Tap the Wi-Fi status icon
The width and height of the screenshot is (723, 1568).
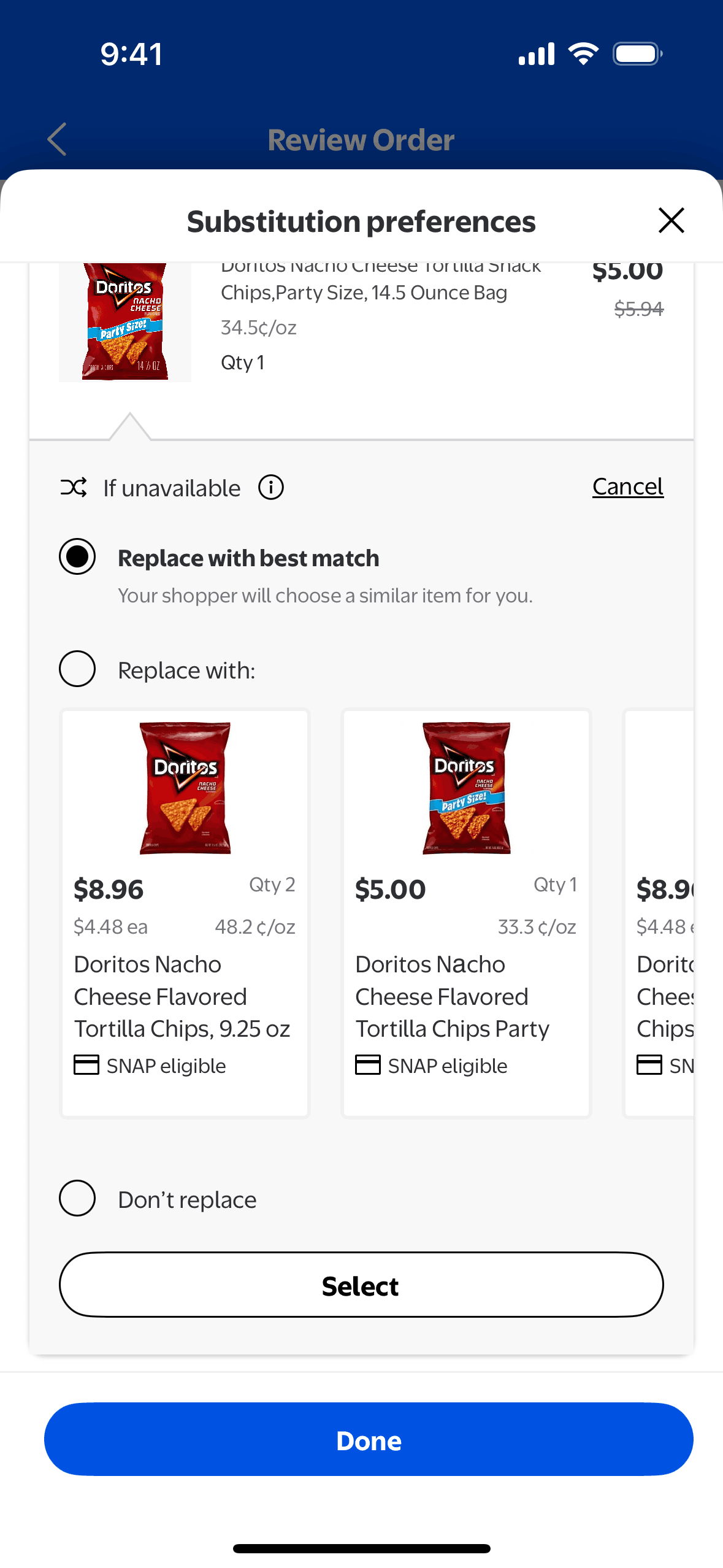583,54
